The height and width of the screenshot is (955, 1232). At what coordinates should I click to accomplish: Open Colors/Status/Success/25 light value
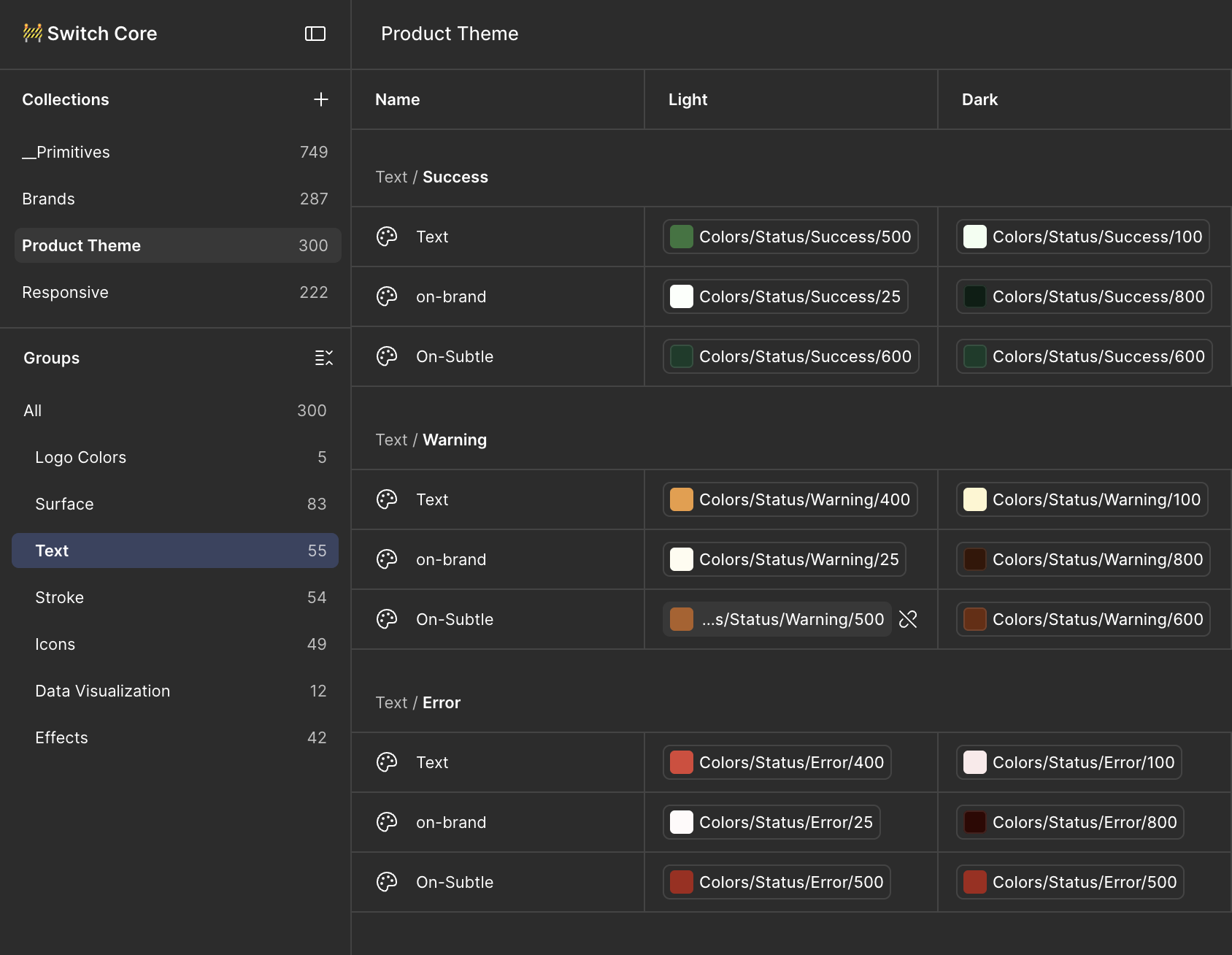[x=785, y=296]
